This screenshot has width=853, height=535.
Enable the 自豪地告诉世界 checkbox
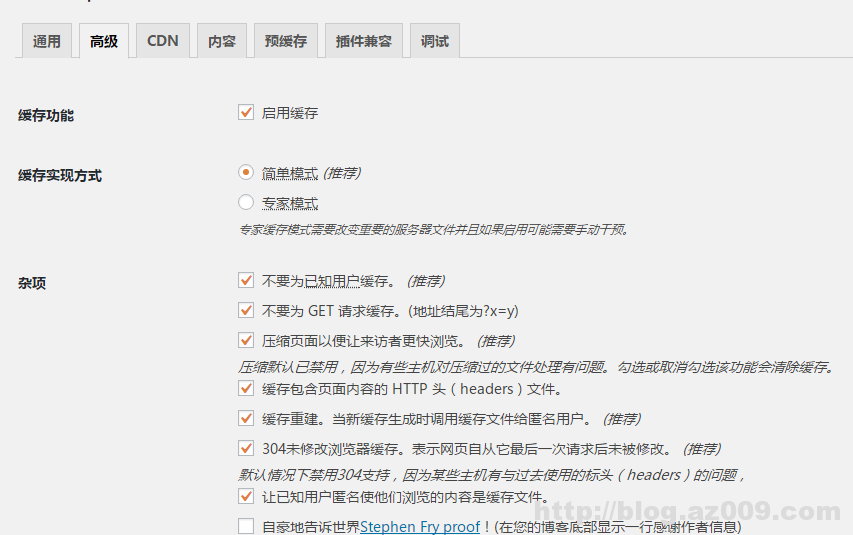coord(246,526)
